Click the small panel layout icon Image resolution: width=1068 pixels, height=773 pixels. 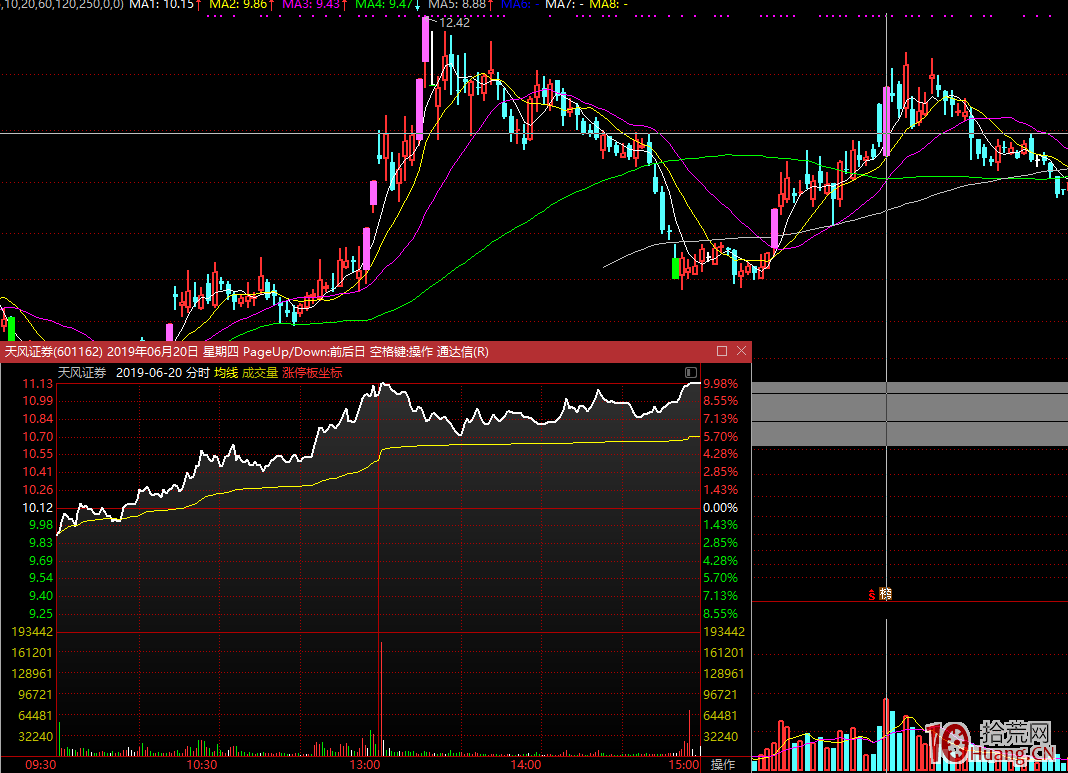(x=690, y=372)
